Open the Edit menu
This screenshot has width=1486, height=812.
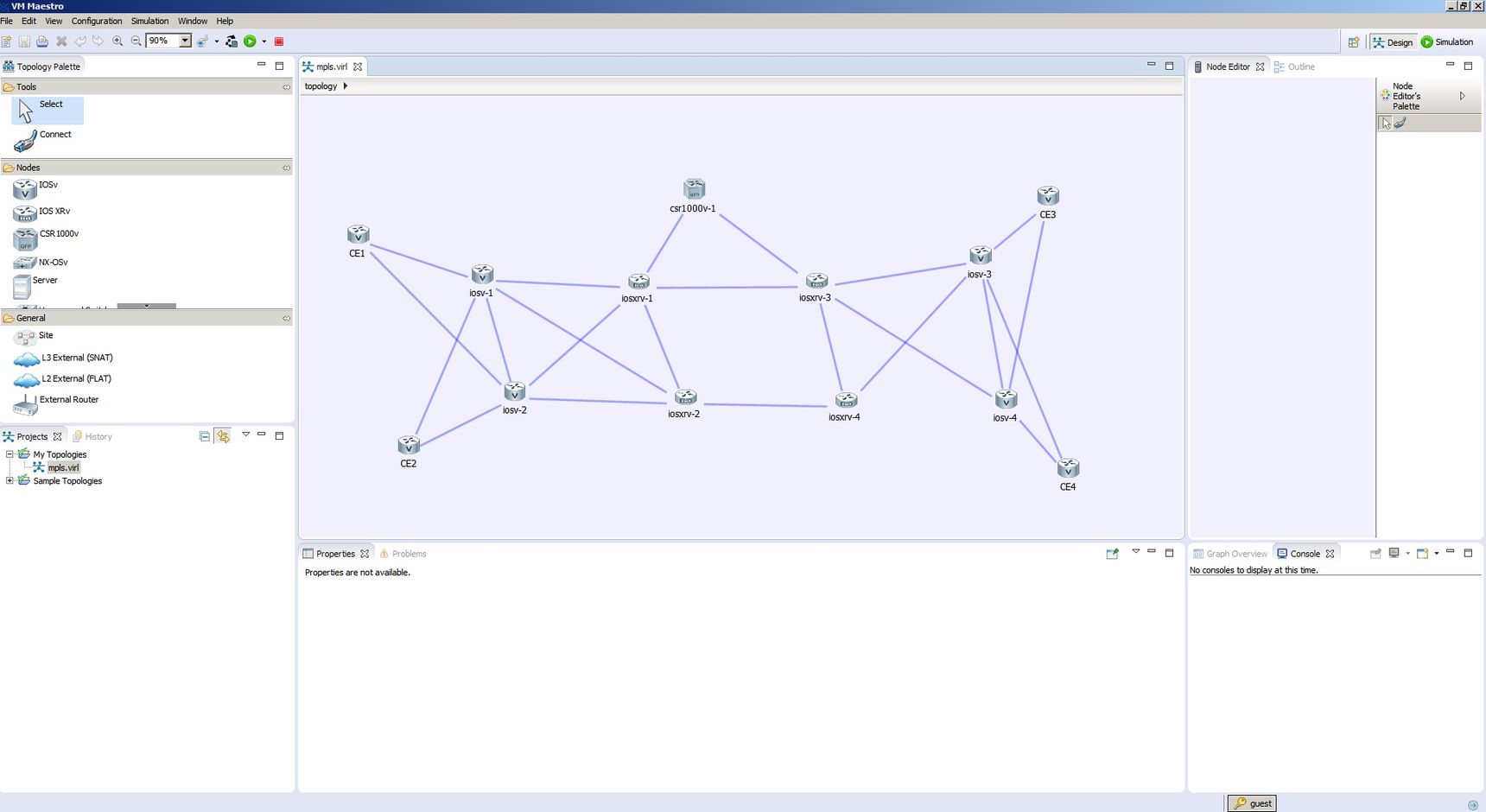tap(29, 21)
